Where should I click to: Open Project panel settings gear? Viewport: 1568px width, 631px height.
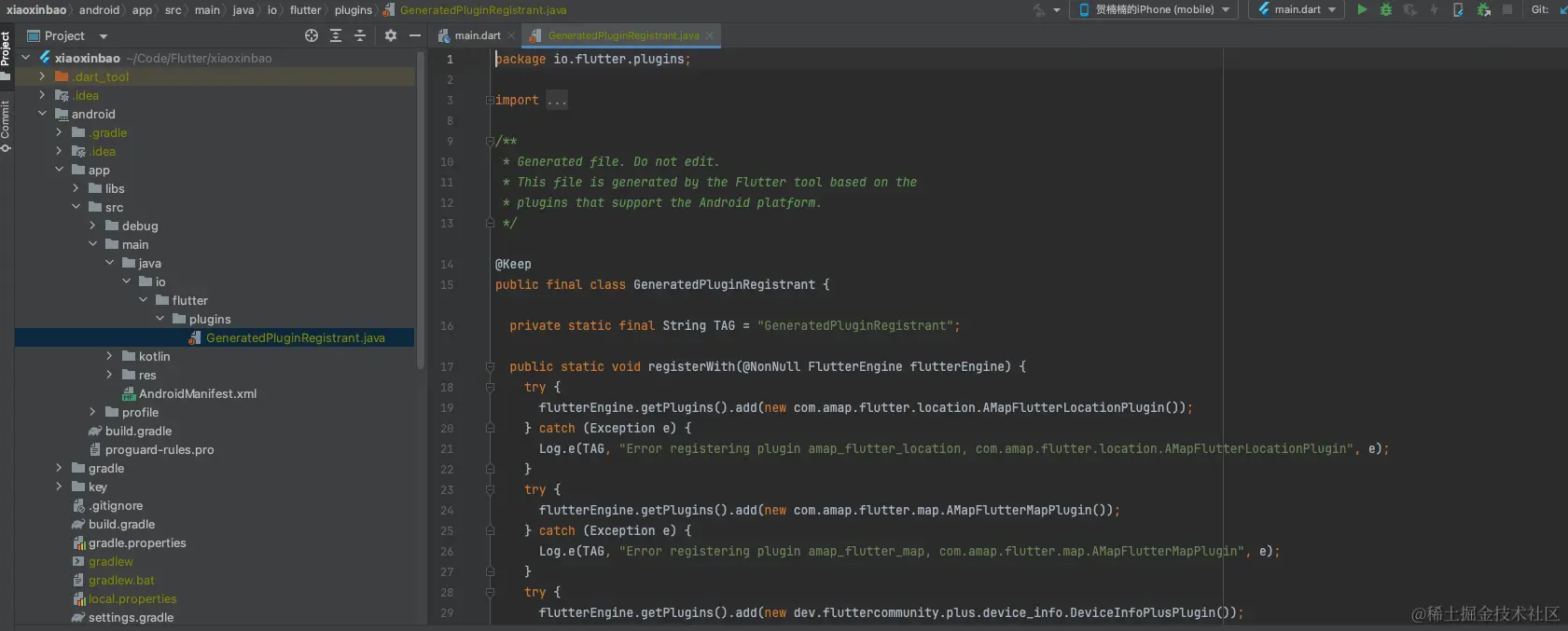pos(391,35)
